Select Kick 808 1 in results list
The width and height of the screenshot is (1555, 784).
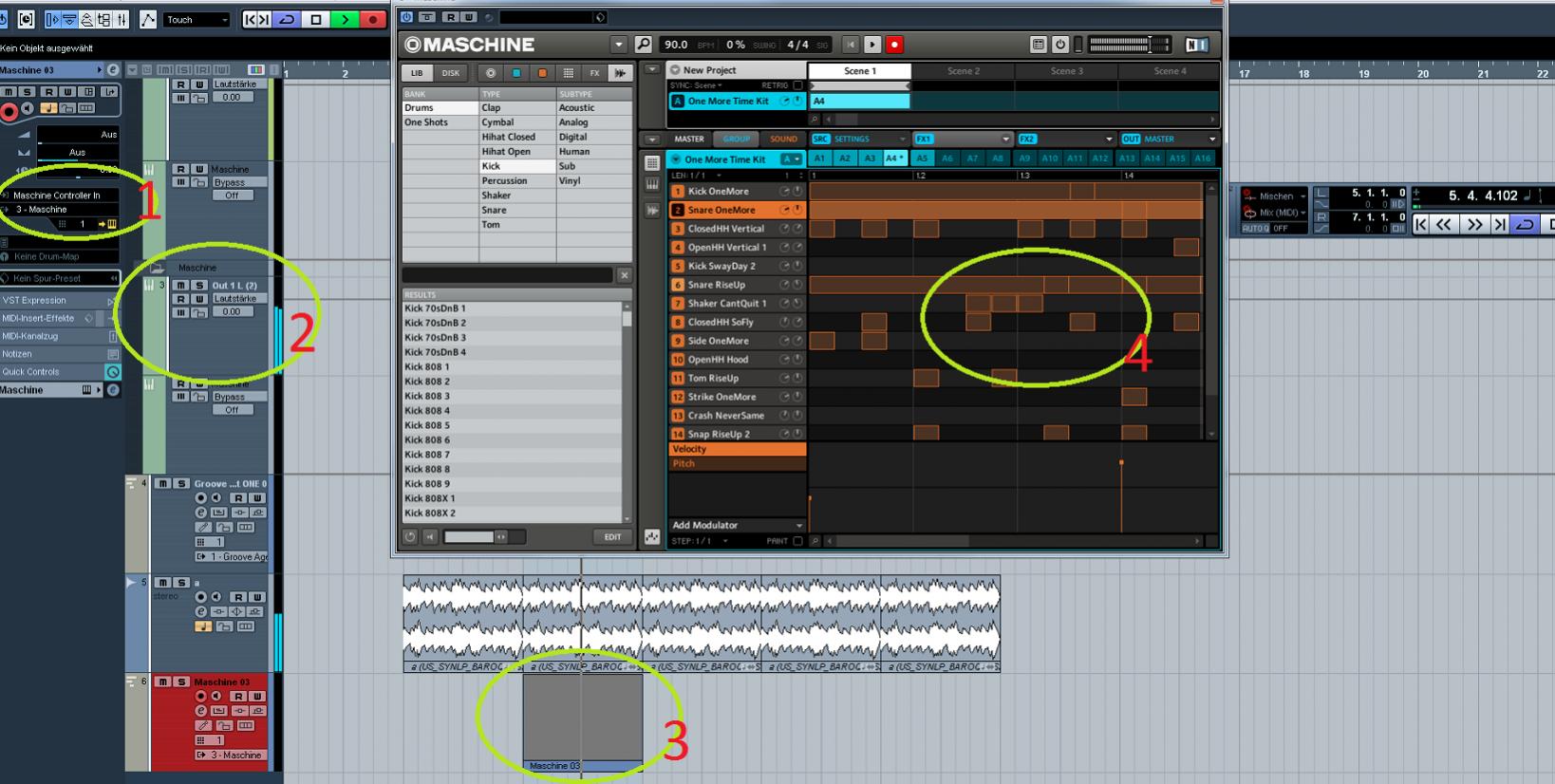(x=513, y=366)
